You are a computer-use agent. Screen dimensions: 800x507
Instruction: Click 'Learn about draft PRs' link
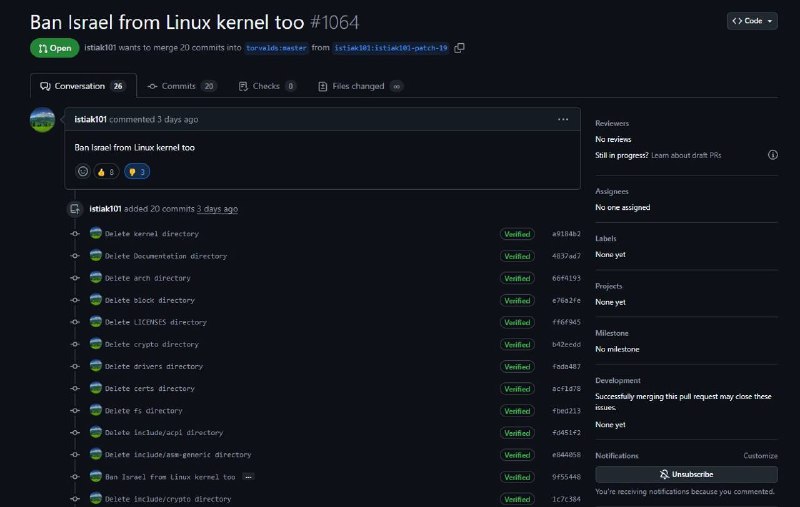coord(686,155)
